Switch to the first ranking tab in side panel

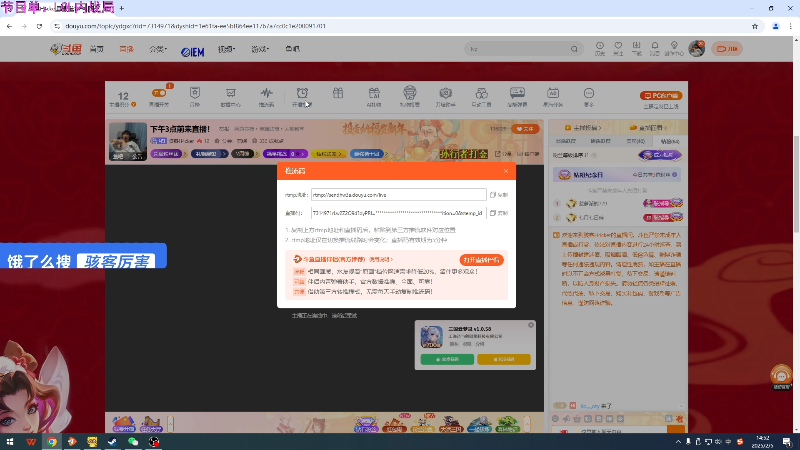pos(566,141)
